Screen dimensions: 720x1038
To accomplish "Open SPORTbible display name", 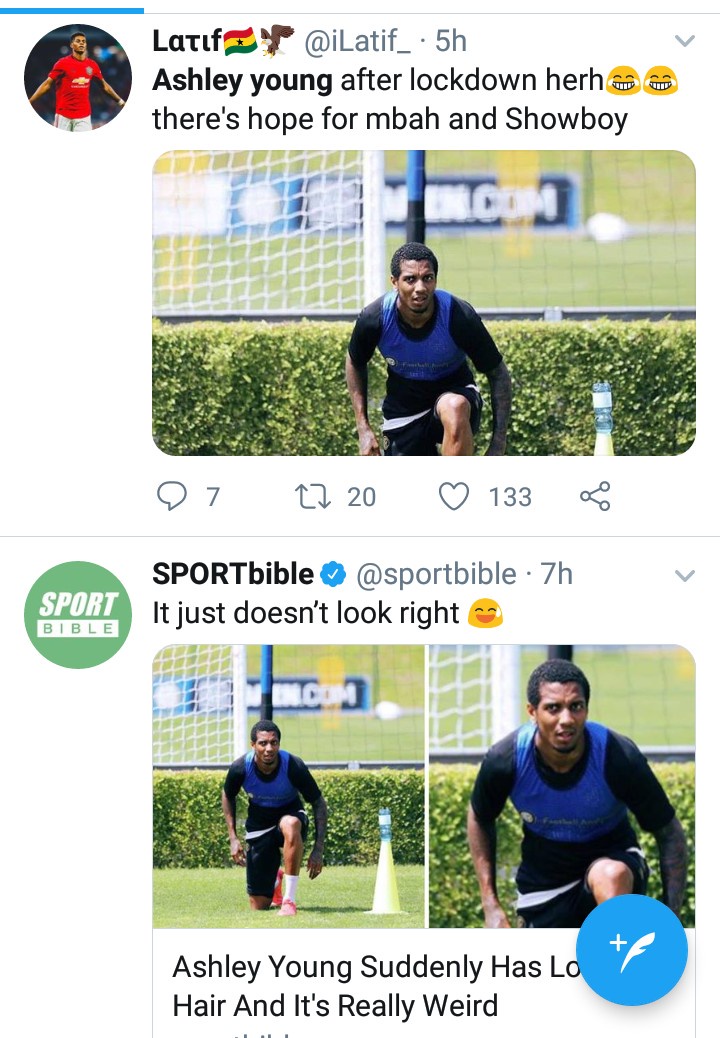I will [x=233, y=574].
